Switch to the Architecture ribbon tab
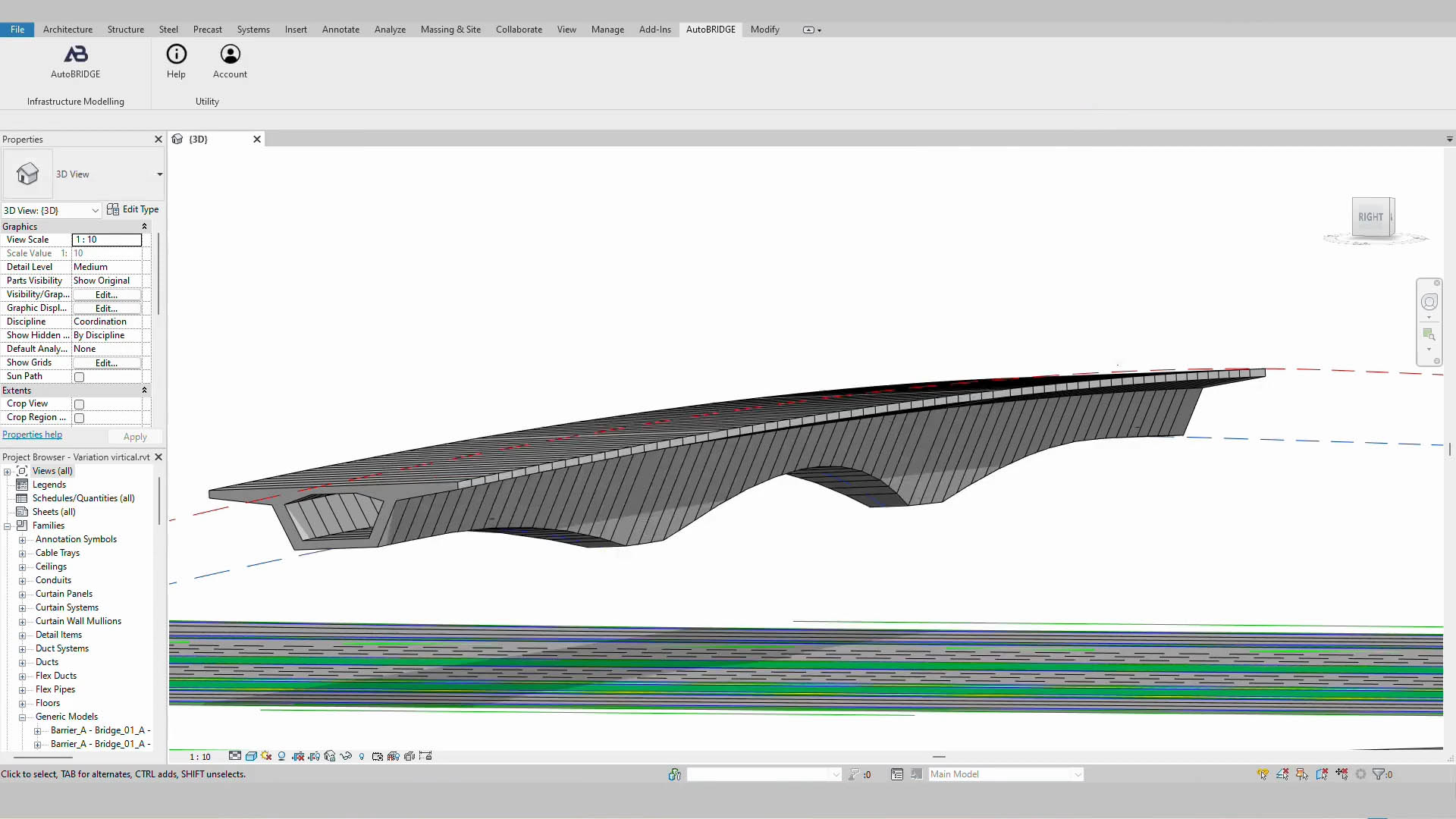 [67, 30]
